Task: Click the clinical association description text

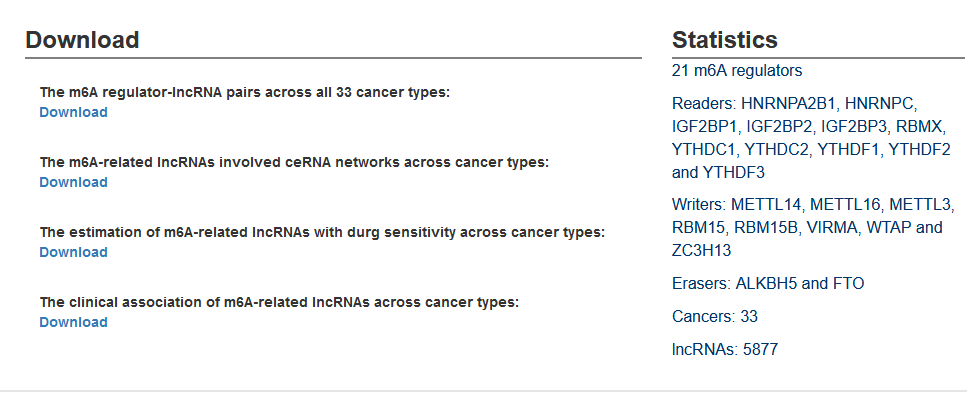Action: pos(279,302)
